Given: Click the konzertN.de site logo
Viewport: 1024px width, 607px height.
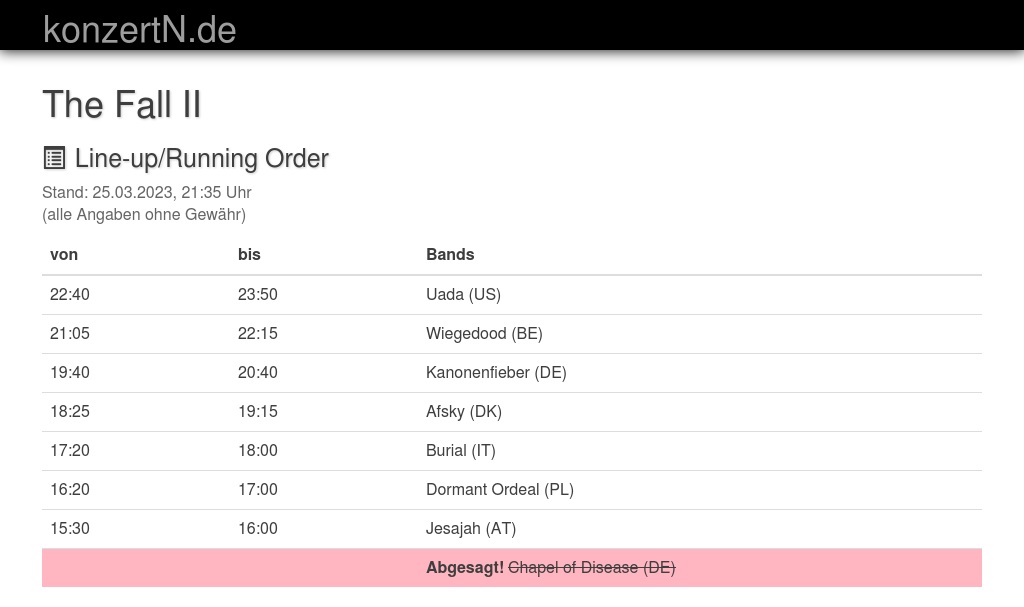Looking at the screenshot, I should (139, 29).
